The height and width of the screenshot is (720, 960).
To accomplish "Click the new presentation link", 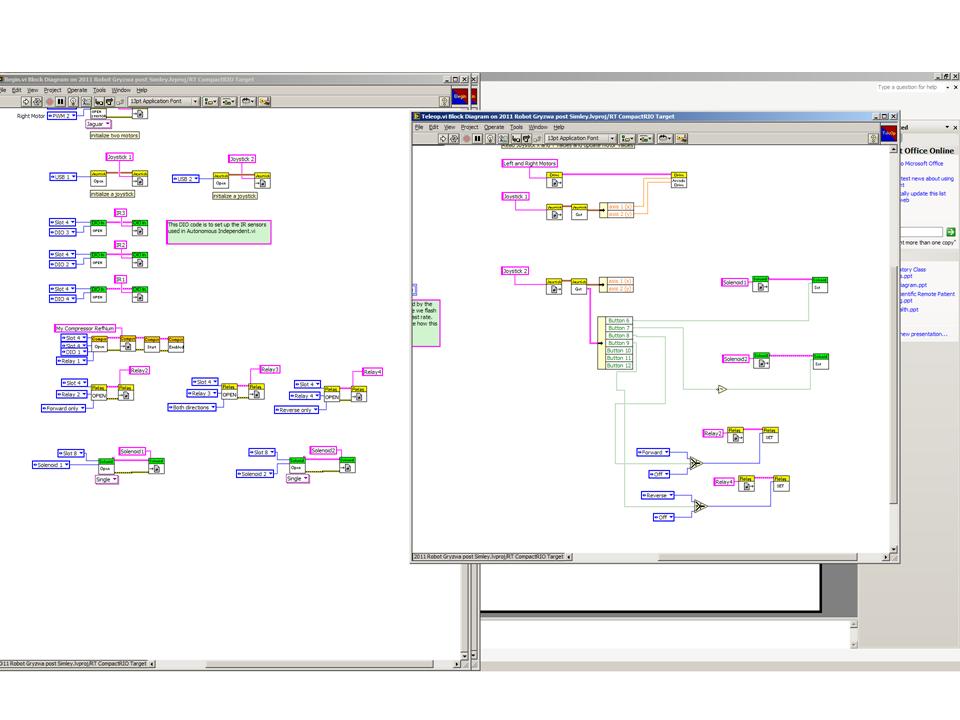I will [923, 334].
